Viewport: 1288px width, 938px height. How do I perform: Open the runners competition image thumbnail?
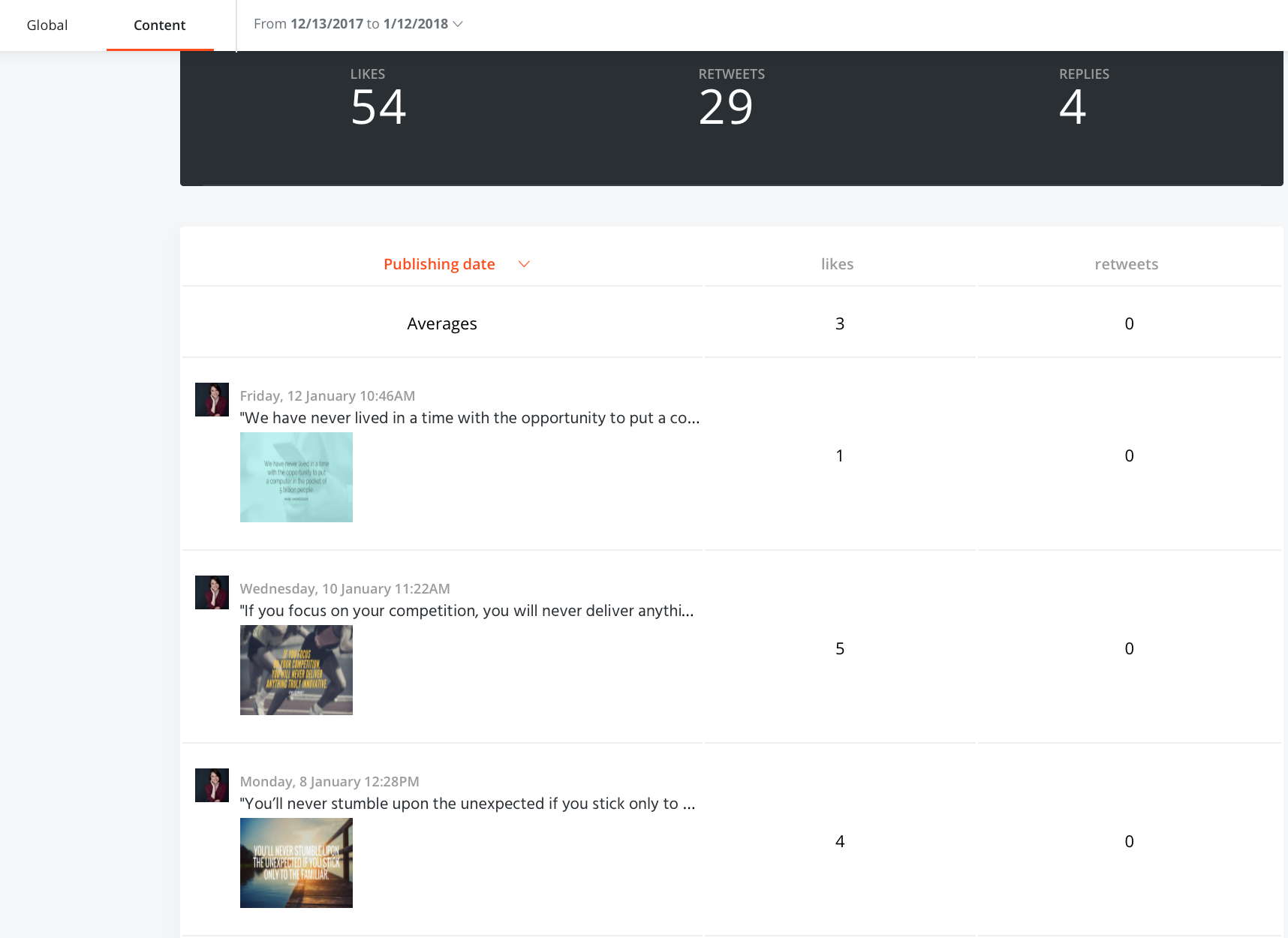click(x=296, y=670)
